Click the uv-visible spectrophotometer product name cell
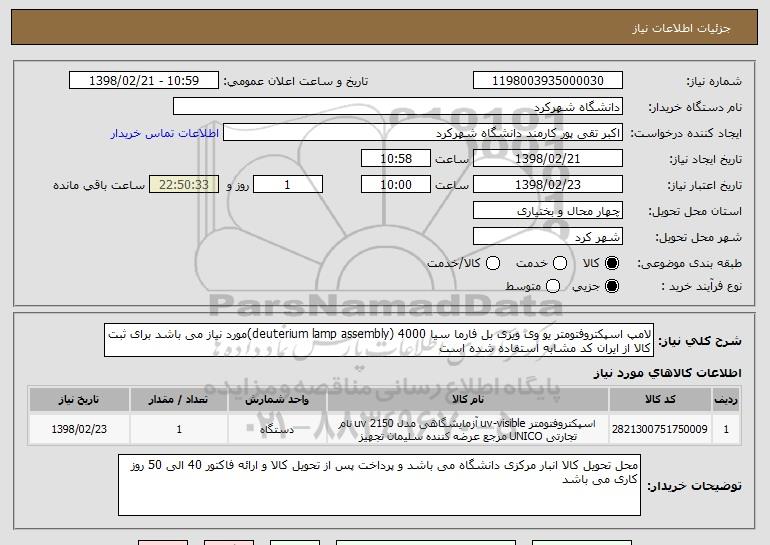Viewport: 770px width, 545px height. pos(468,429)
